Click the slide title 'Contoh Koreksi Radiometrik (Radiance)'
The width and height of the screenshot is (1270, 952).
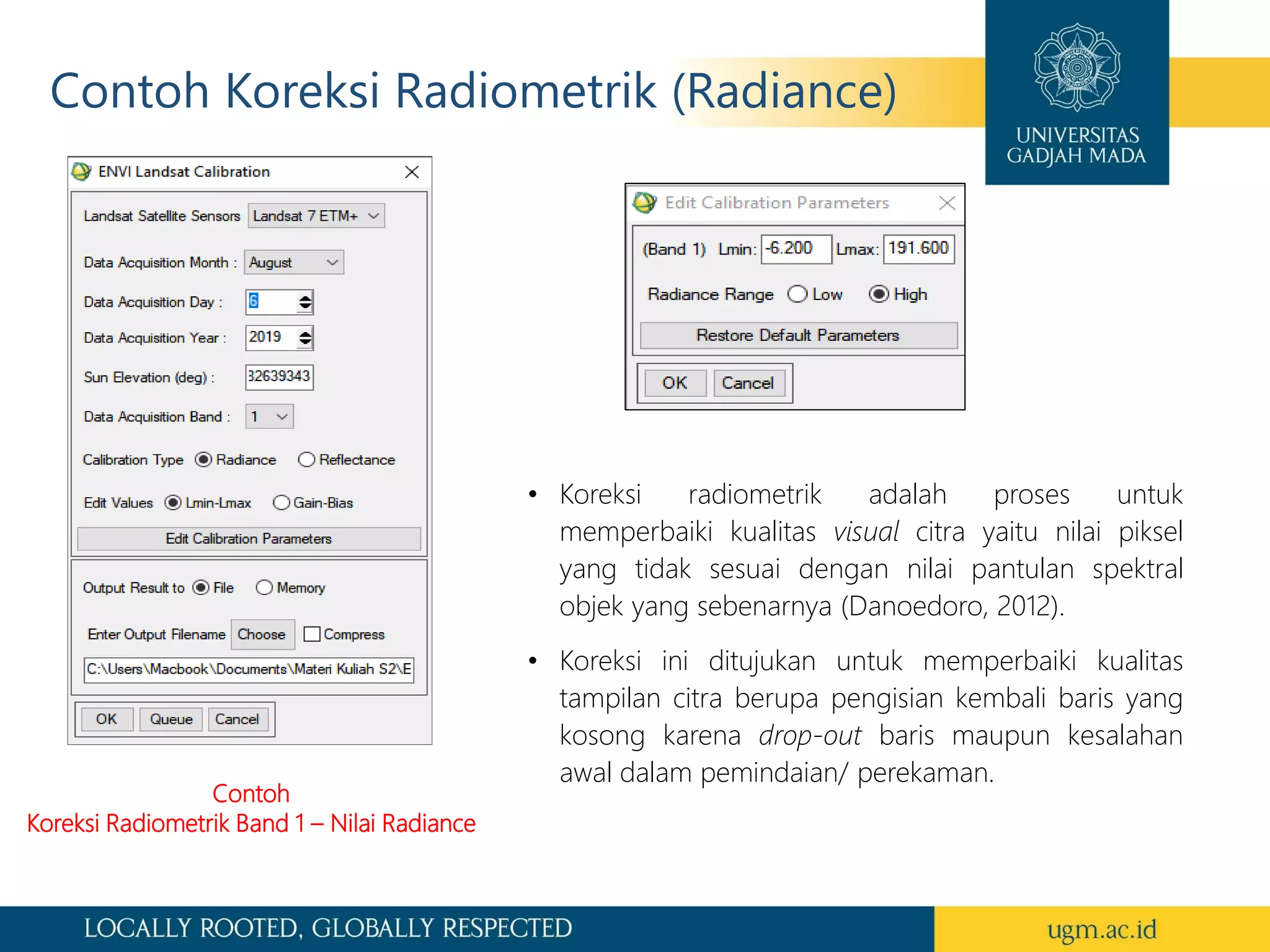(x=474, y=91)
